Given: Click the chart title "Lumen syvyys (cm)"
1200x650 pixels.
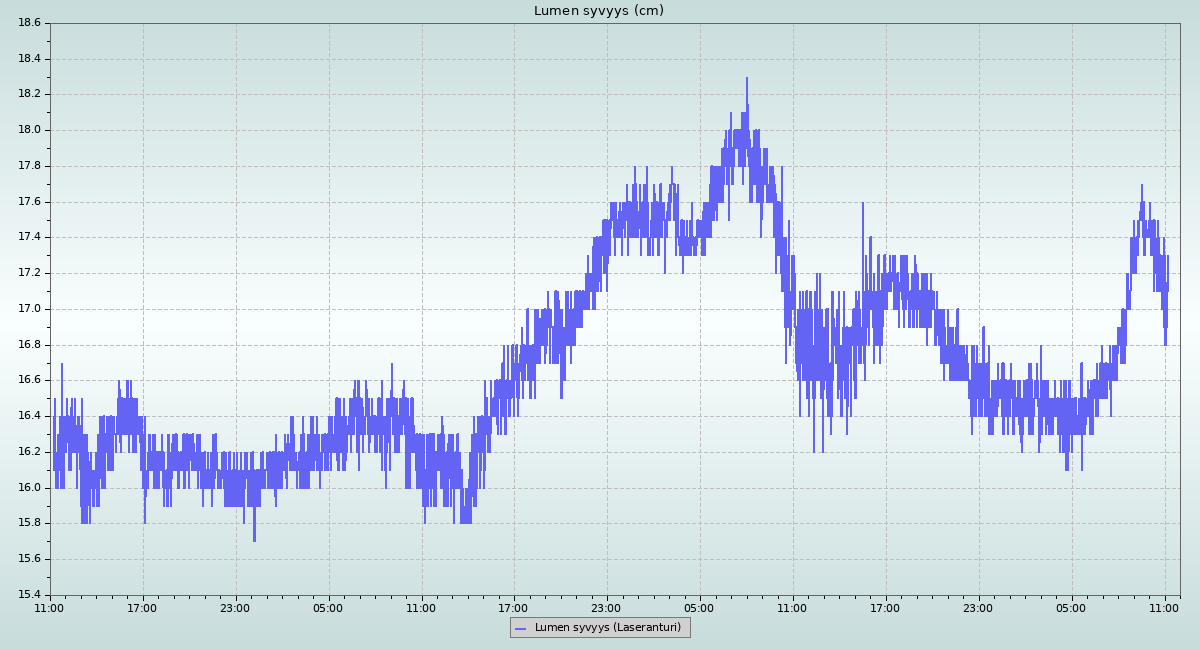Looking at the screenshot, I should coord(598,11).
